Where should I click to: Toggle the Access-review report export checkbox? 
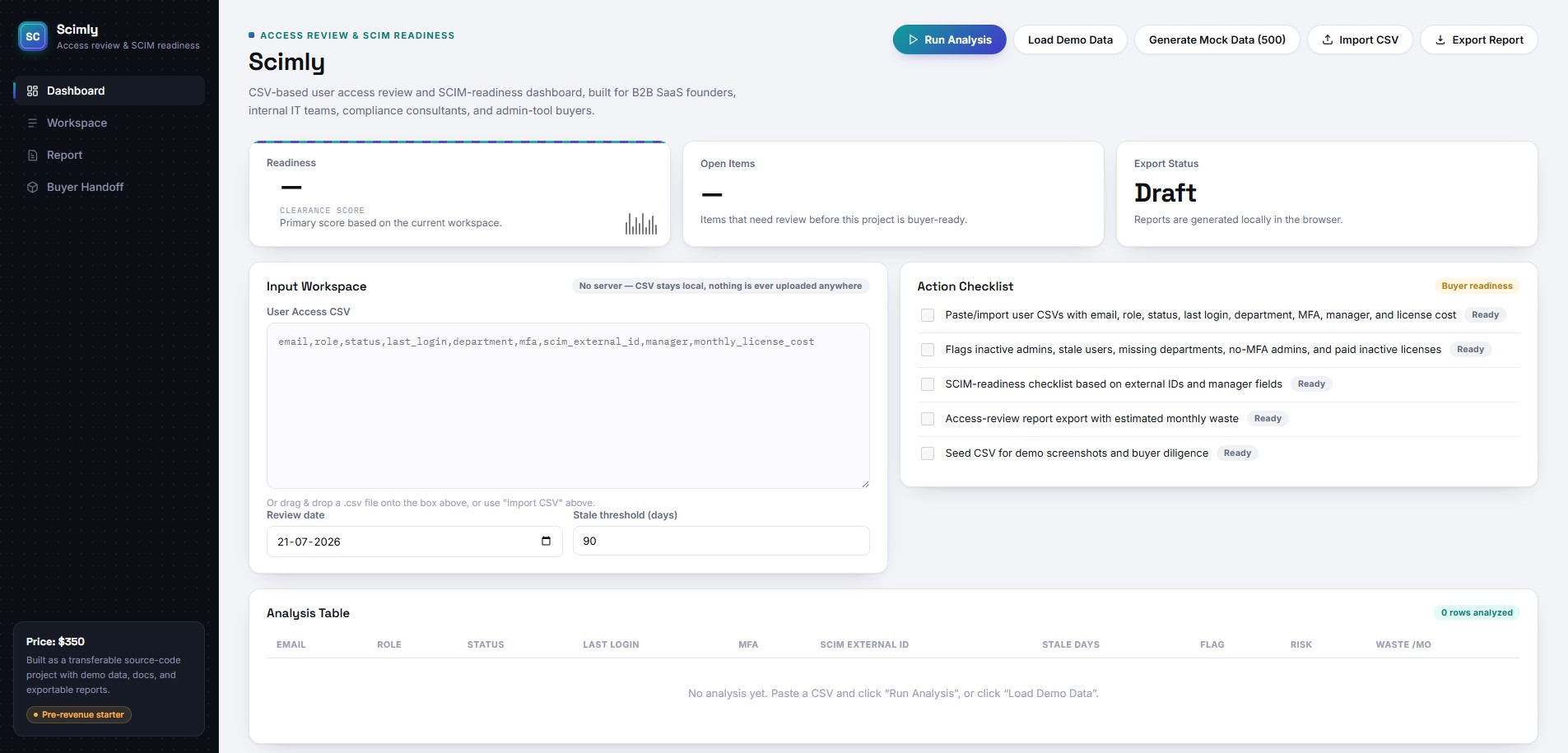(928, 419)
